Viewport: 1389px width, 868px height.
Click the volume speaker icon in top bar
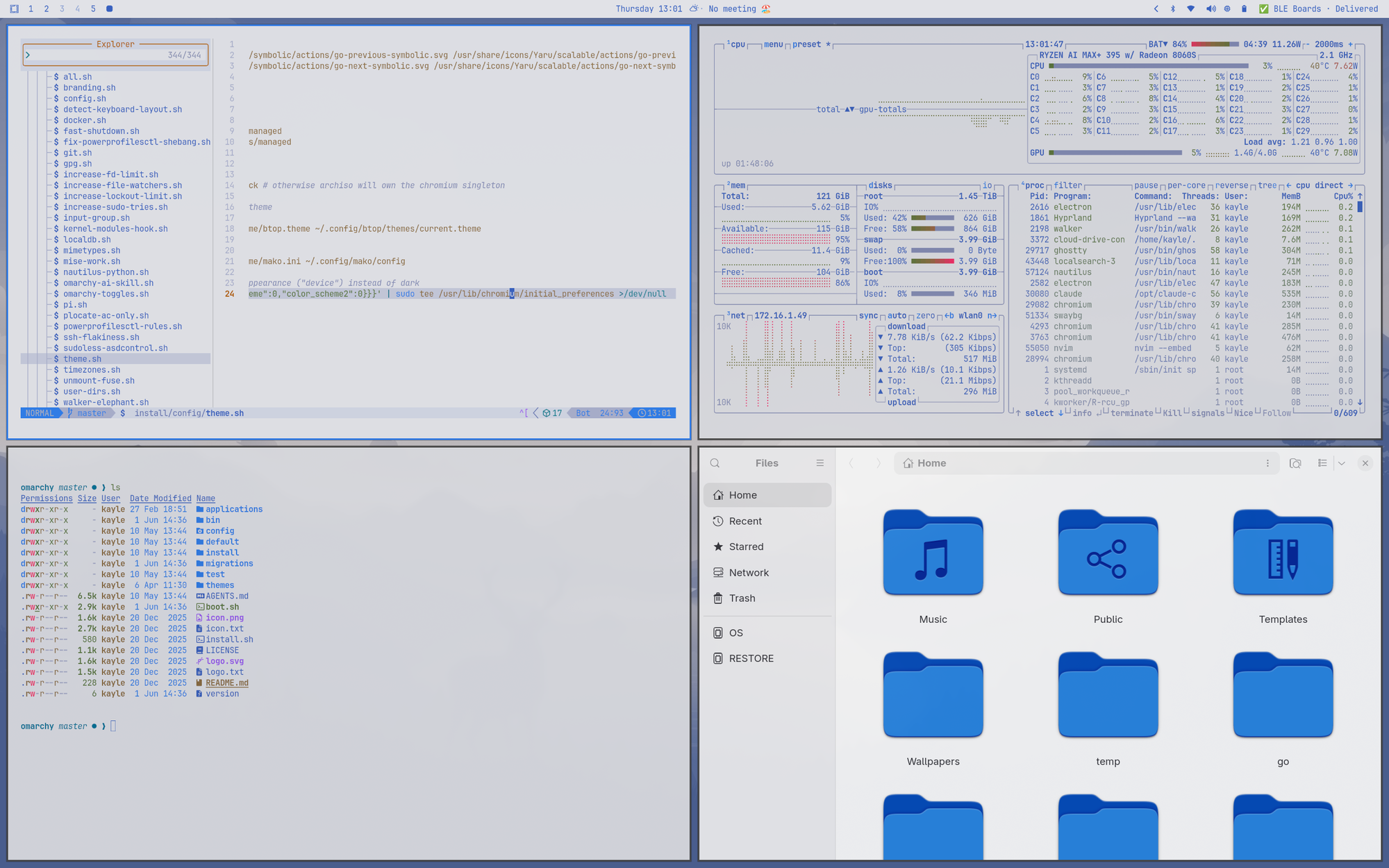[1211, 9]
